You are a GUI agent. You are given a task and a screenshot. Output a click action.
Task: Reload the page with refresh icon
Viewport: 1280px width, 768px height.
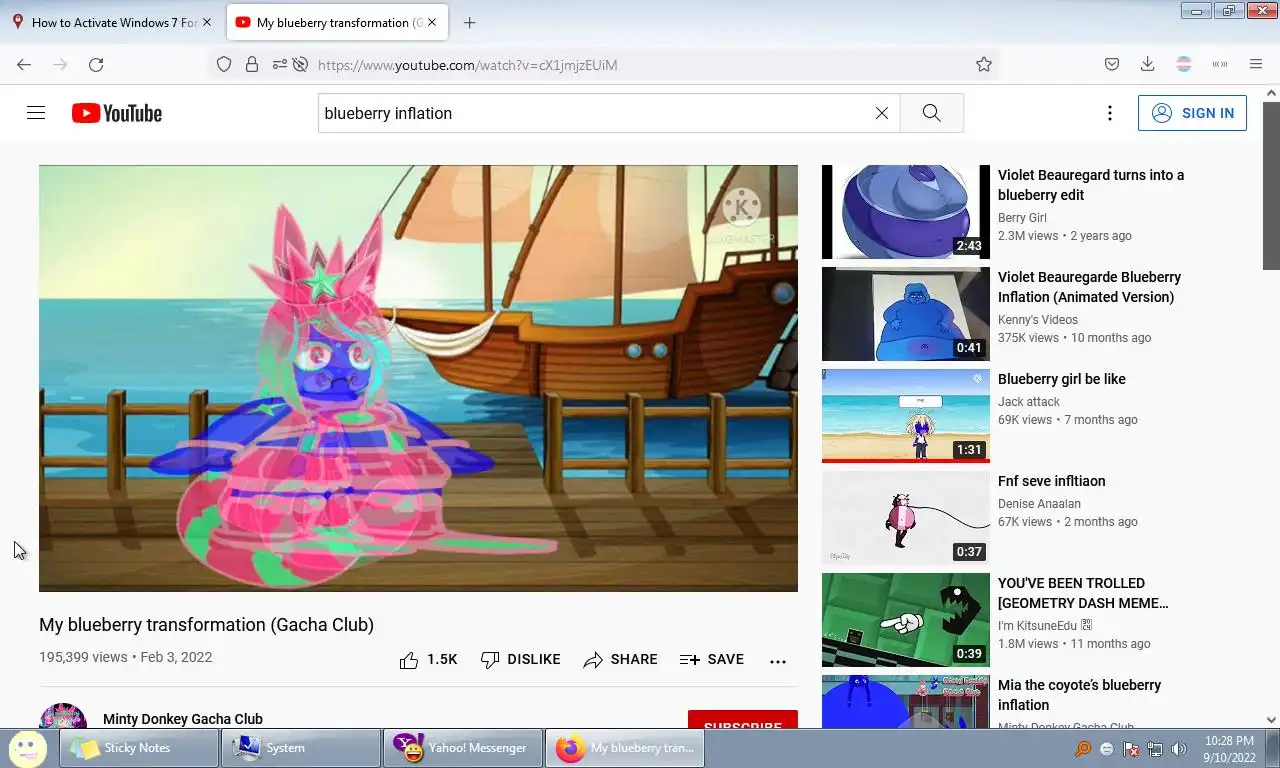96,64
